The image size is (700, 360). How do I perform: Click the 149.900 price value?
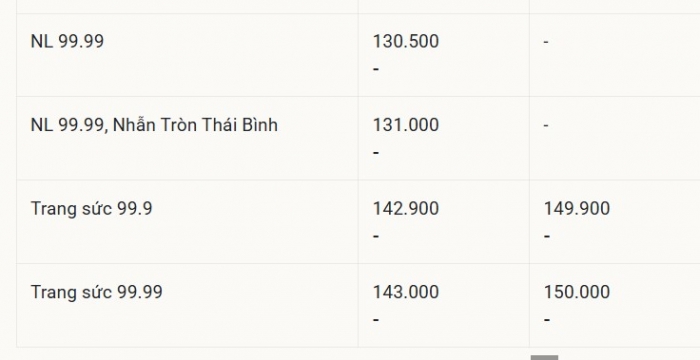pos(577,209)
